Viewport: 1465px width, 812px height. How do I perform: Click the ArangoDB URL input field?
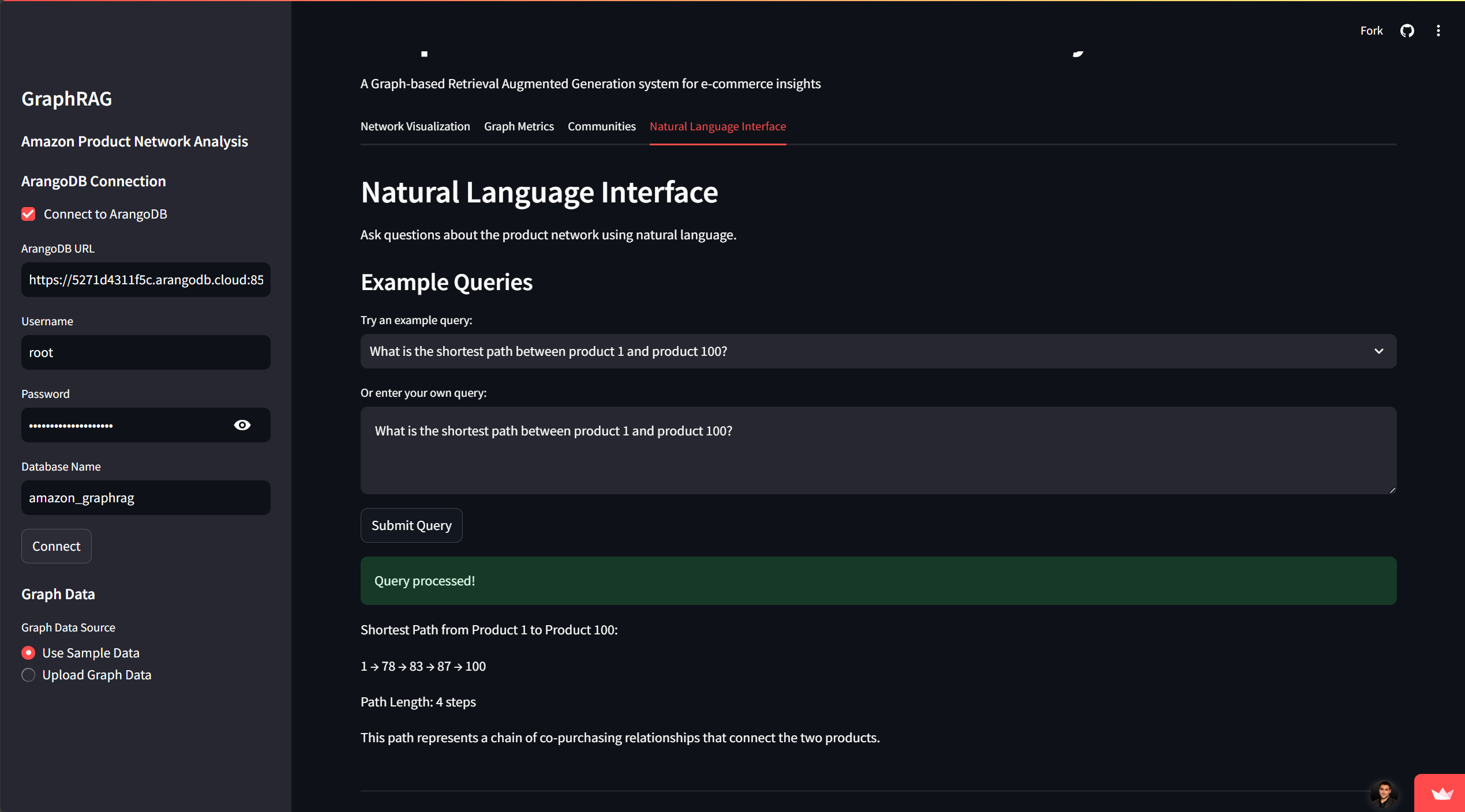[145, 280]
